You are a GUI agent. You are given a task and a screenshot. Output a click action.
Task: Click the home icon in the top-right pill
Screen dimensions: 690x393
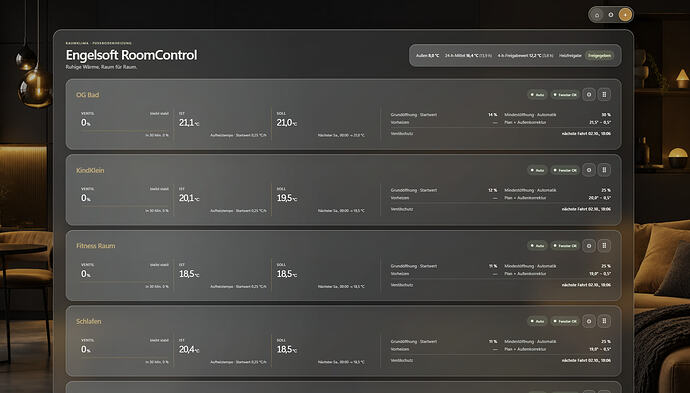coord(597,15)
